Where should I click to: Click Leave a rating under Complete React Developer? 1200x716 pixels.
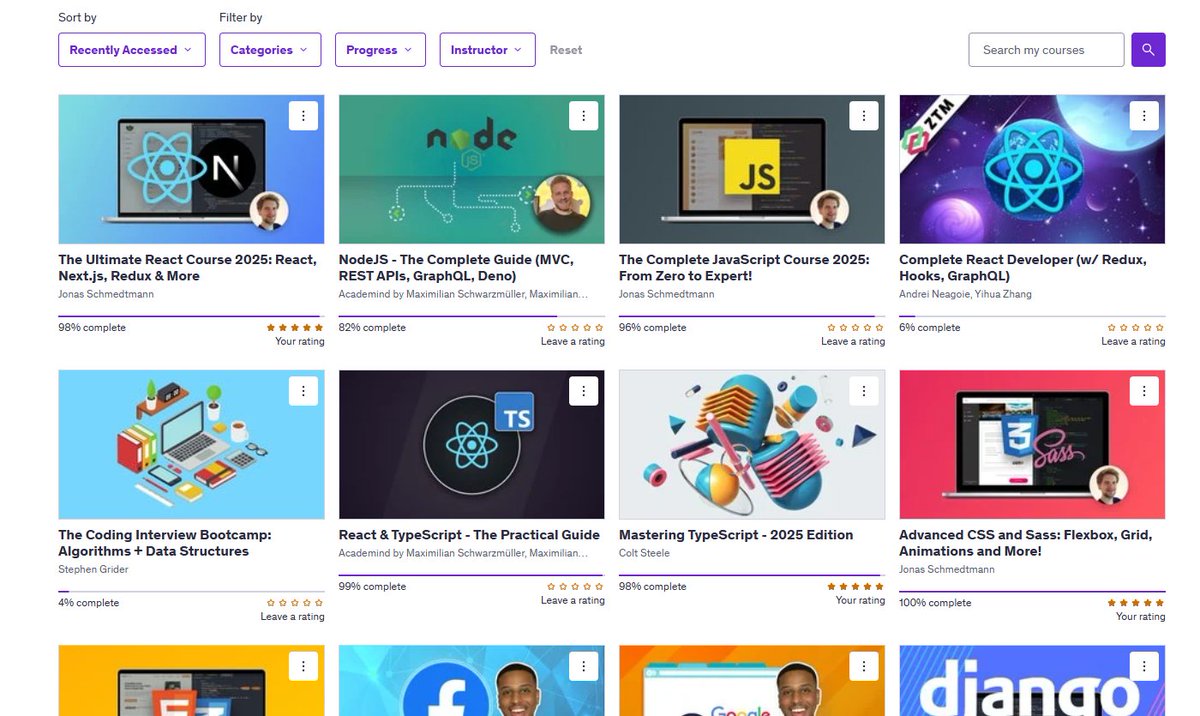click(1133, 342)
